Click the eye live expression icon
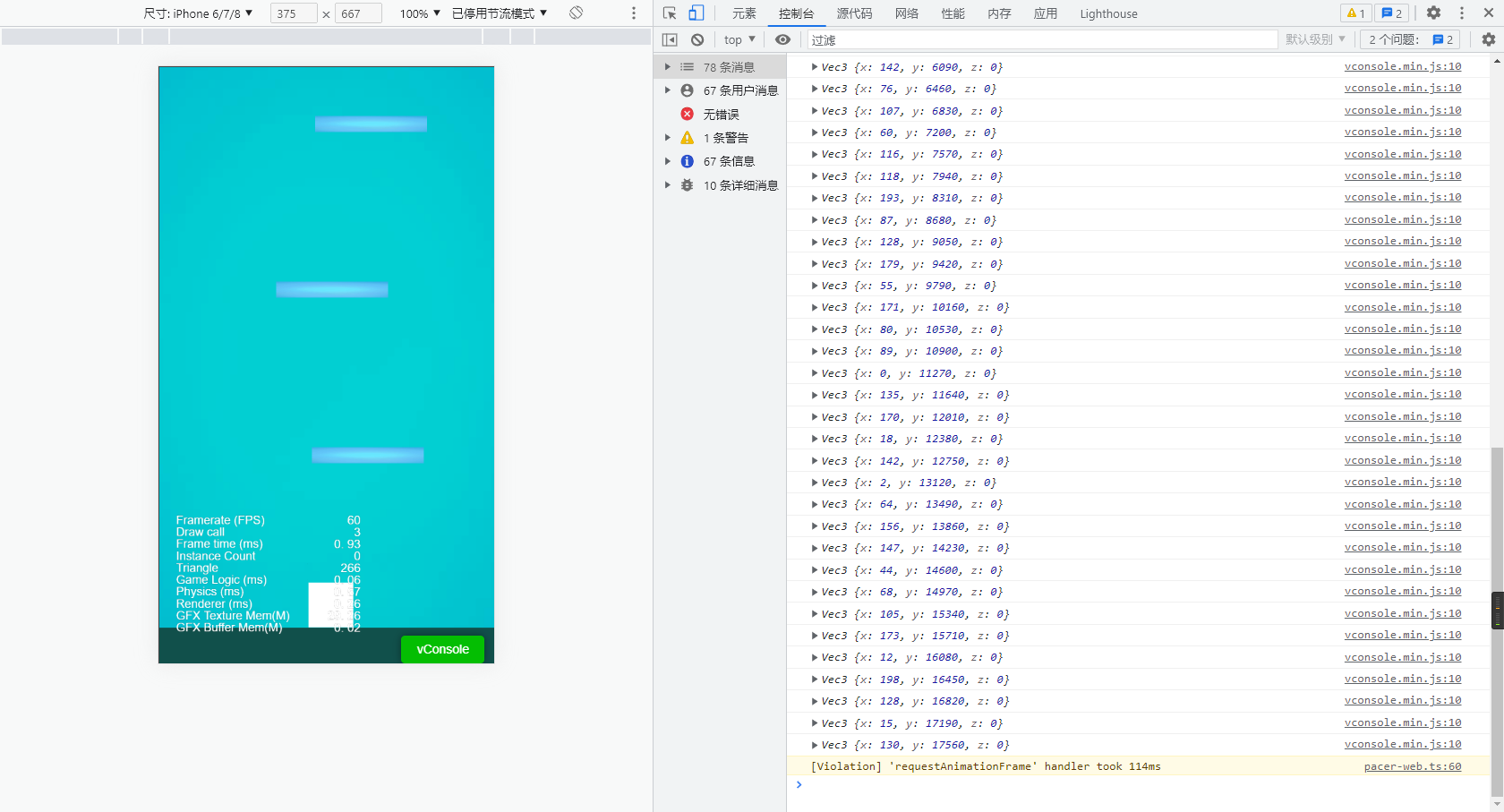Image resolution: width=1504 pixels, height=812 pixels. [782, 39]
